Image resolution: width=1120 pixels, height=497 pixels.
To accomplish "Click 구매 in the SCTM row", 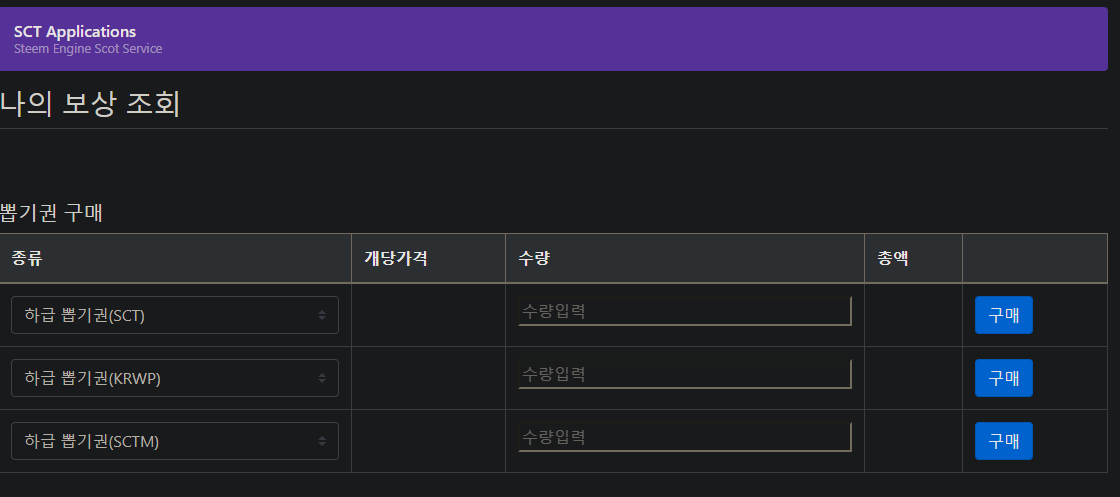I will click(1003, 441).
